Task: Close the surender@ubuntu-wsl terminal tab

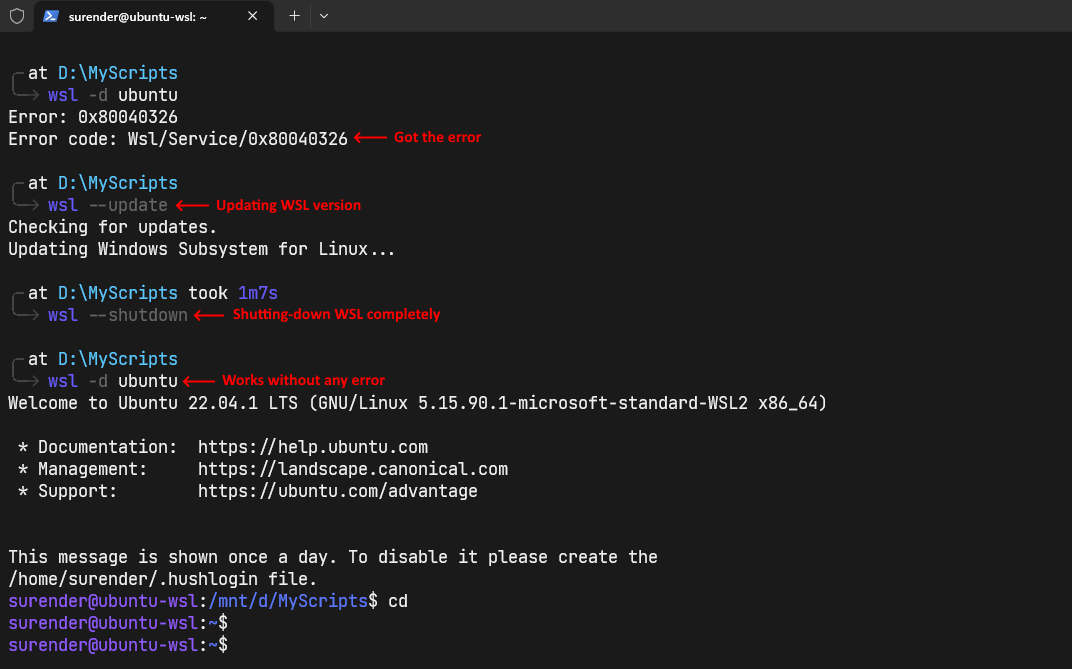Action: (252, 16)
